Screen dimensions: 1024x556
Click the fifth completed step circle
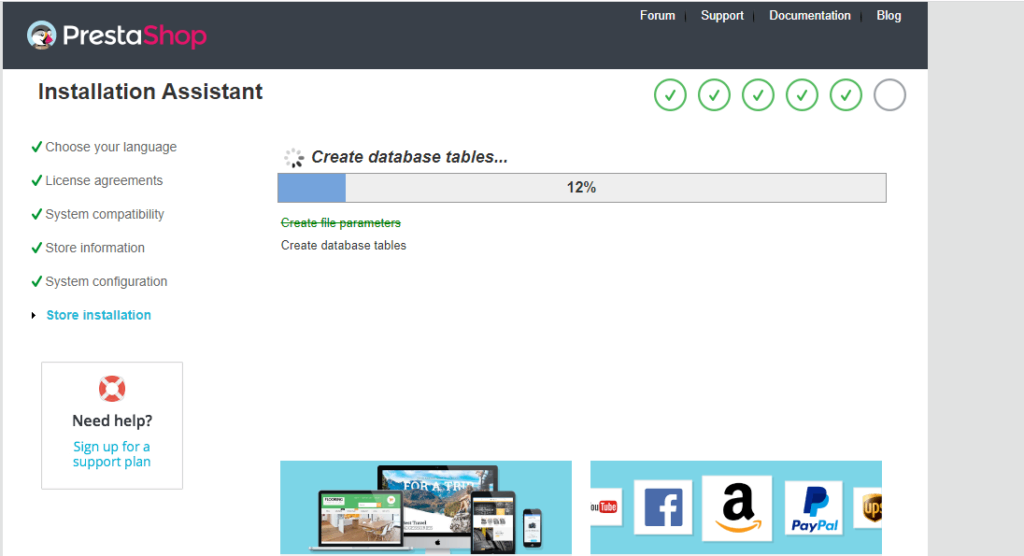(x=846, y=95)
